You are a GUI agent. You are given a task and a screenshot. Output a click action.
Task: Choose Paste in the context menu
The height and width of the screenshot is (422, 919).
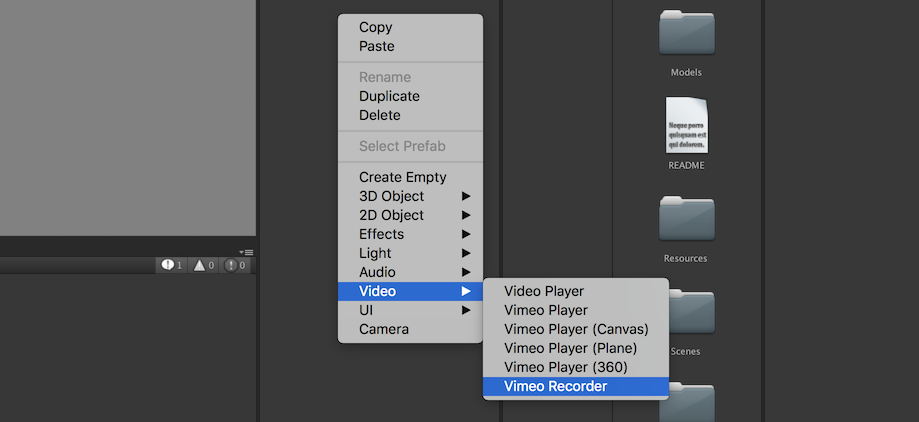coord(410,46)
